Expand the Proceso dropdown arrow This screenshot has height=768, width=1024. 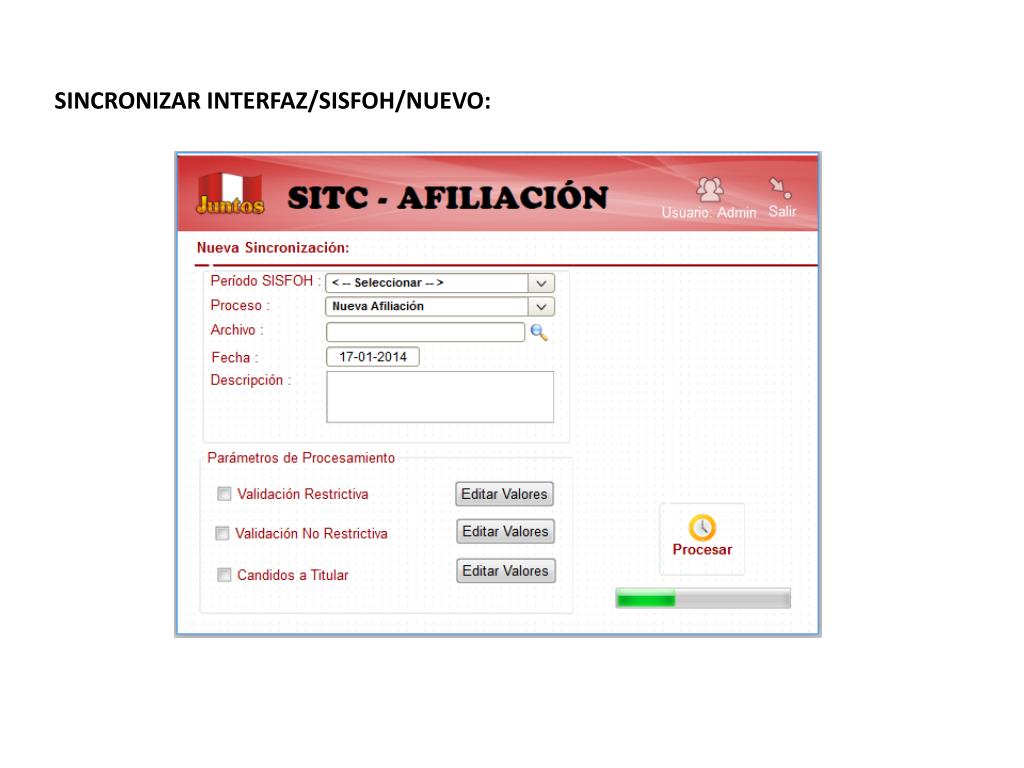coord(541,306)
